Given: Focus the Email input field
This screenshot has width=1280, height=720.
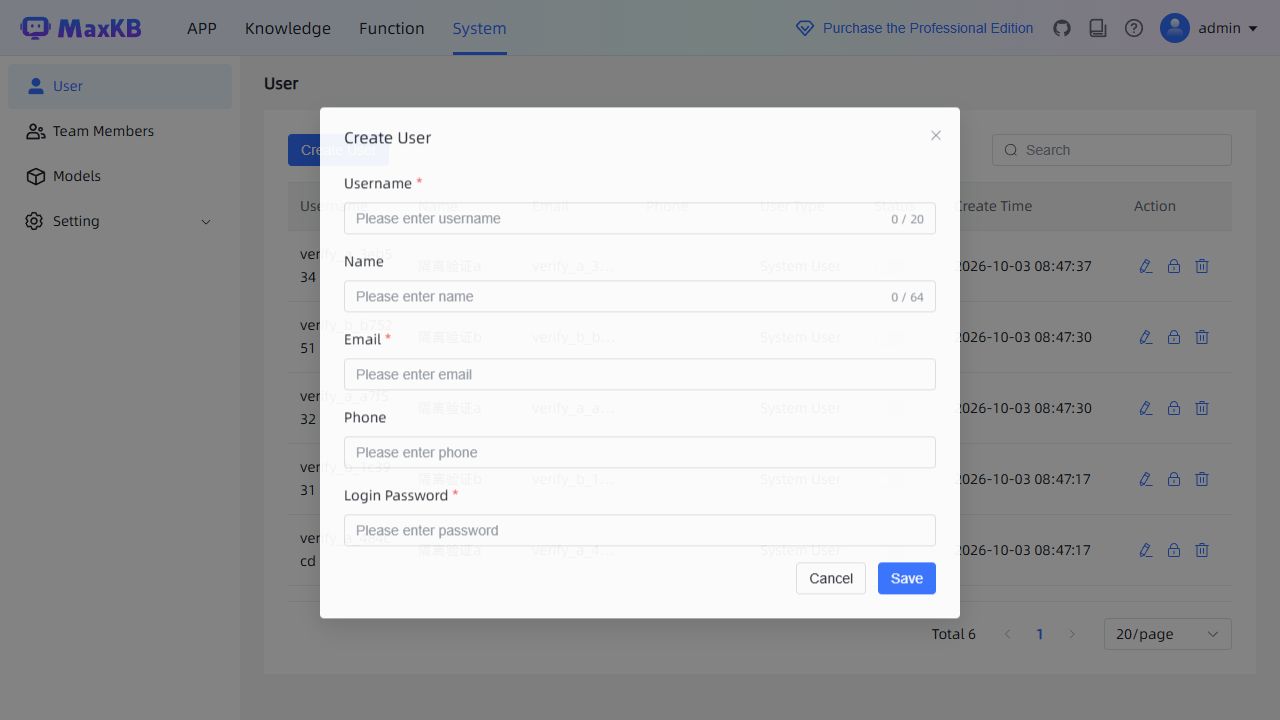Looking at the screenshot, I should click(x=640, y=374).
